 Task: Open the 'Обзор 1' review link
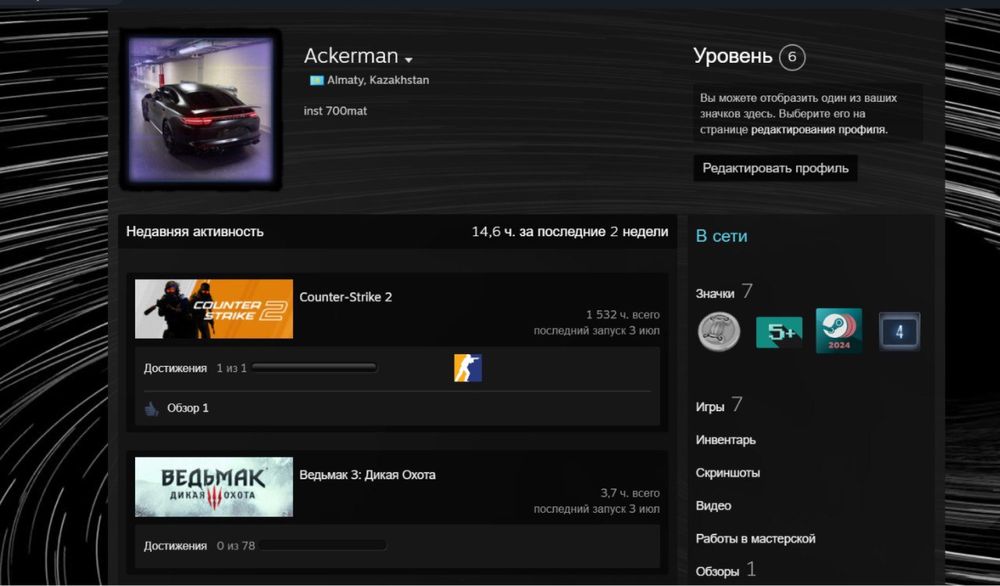tap(188, 408)
